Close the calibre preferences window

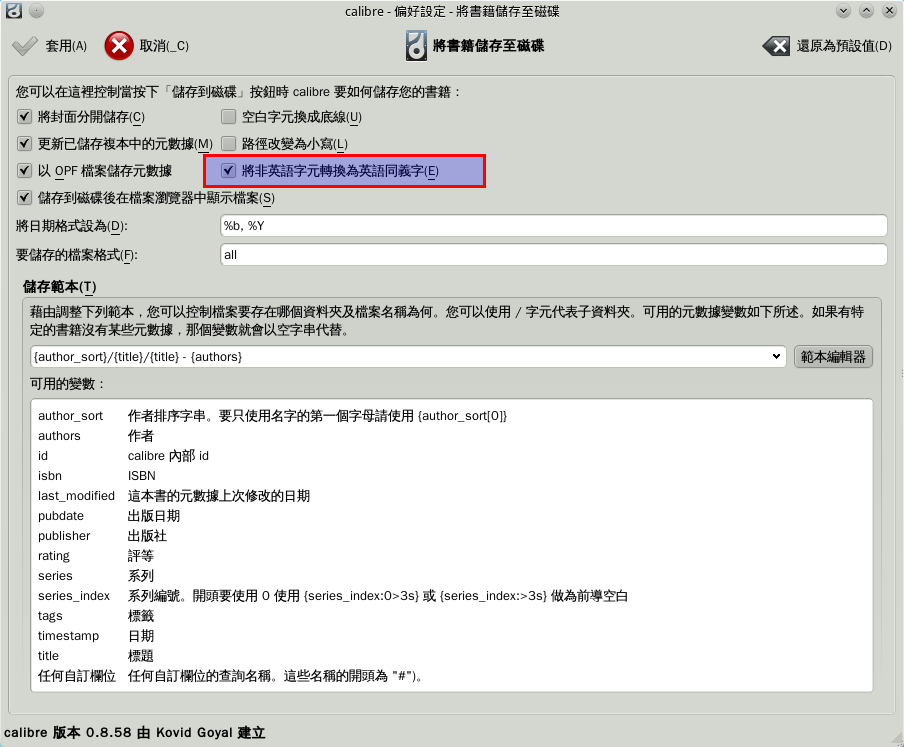pyautogui.click(x=889, y=10)
